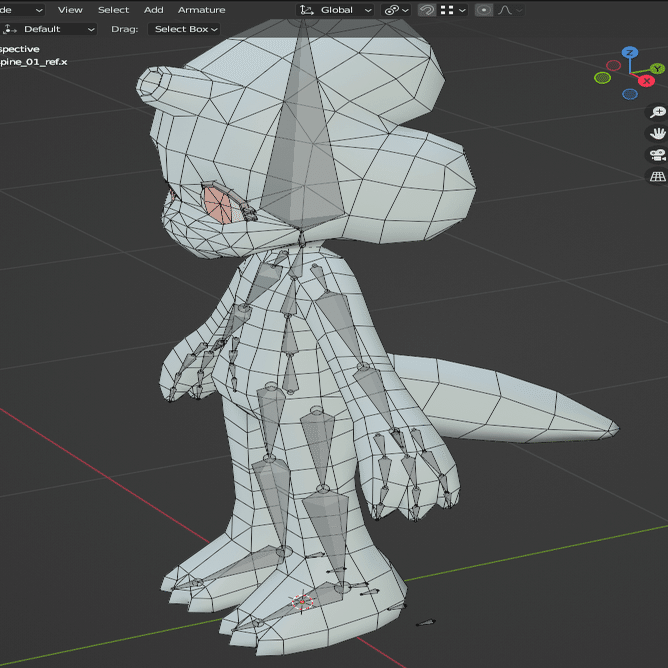Viewport: 668px width, 668px height.
Task: Open the Global transform orientation dropdown
Action: coord(335,10)
